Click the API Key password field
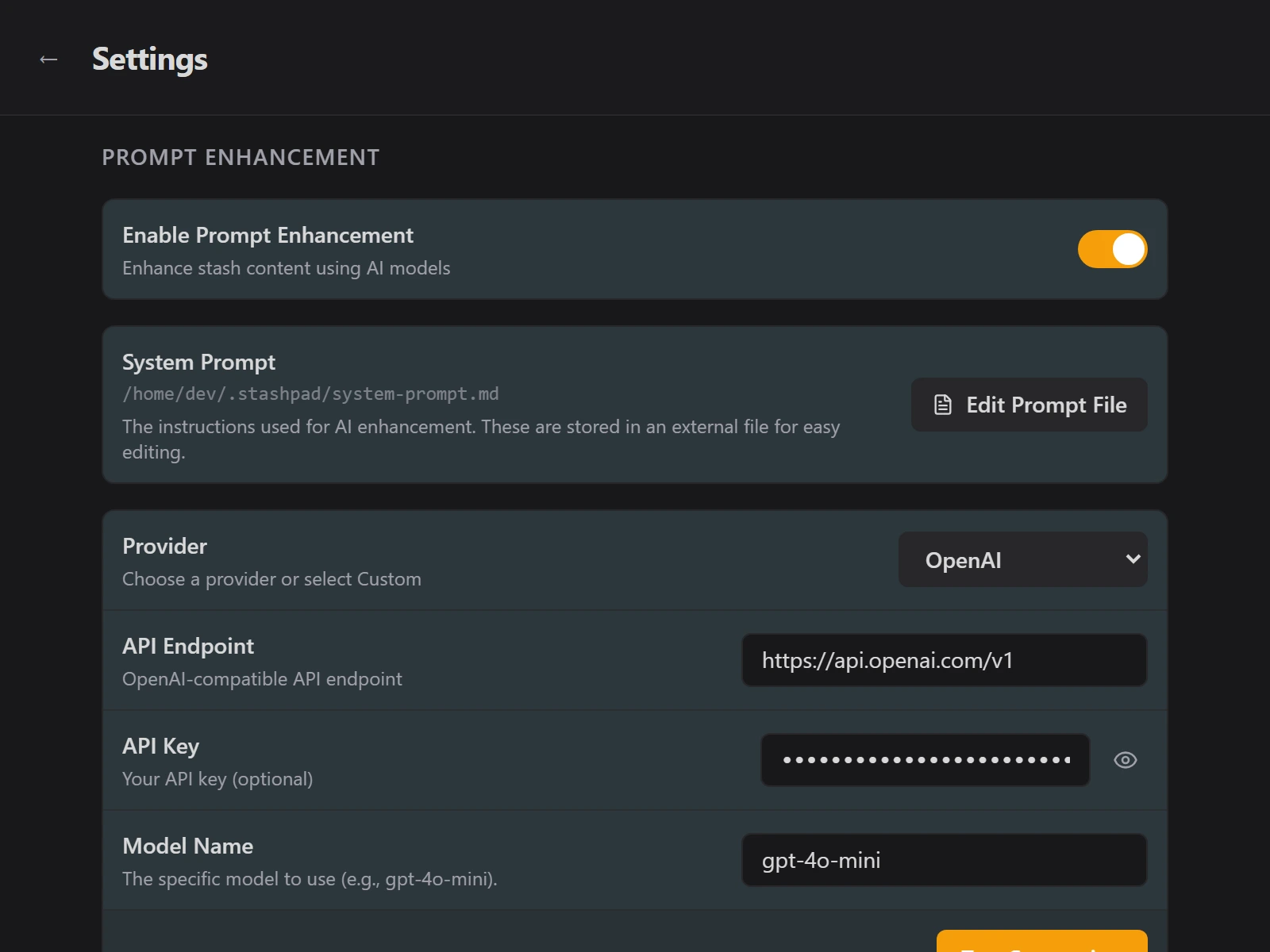Viewport: 1270px width, 952px height. click(926, 760)
